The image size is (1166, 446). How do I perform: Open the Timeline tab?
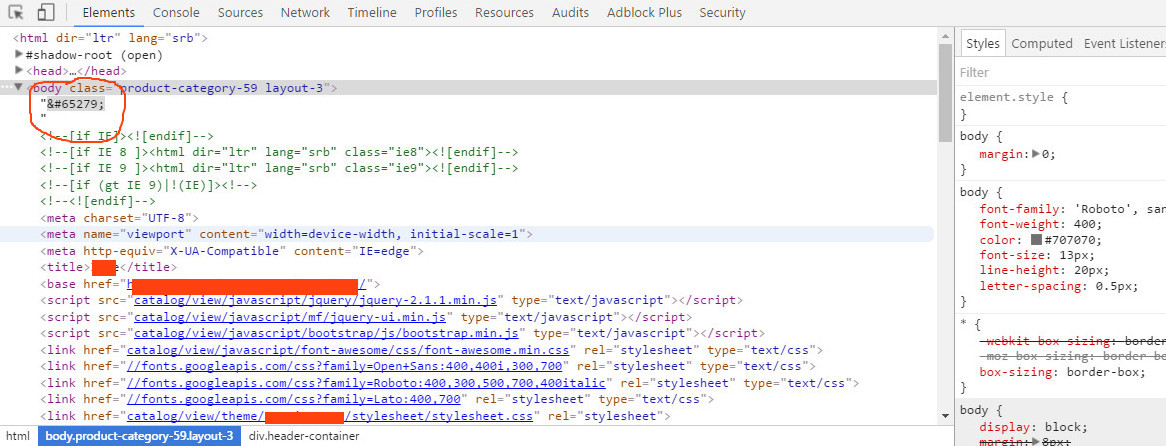[x=372, y=13]
